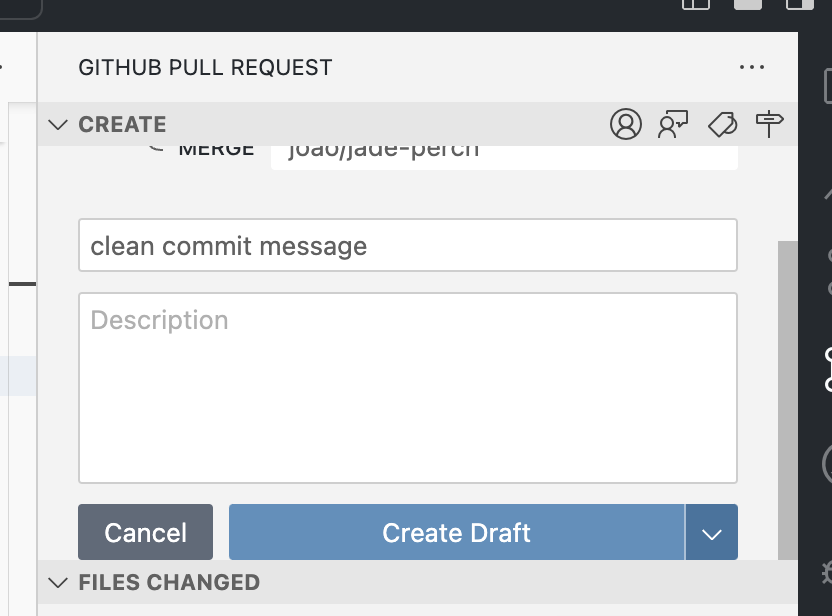
Task: Focus the clean commit message title field
Action: pos(408,245)
